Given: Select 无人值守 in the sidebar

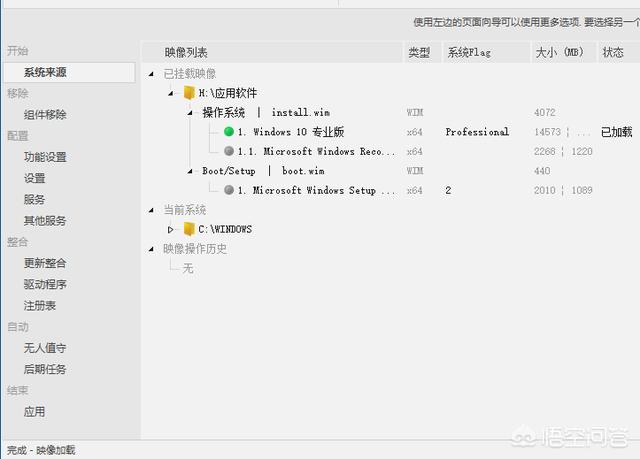Looking at the screenshot, I should (x=45, y=348).
